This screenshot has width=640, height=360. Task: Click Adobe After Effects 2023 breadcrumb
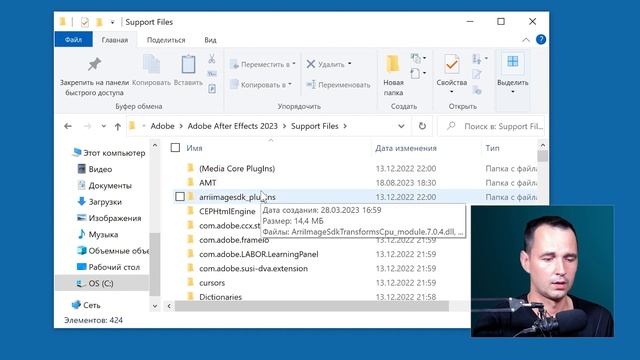[233, 126]
